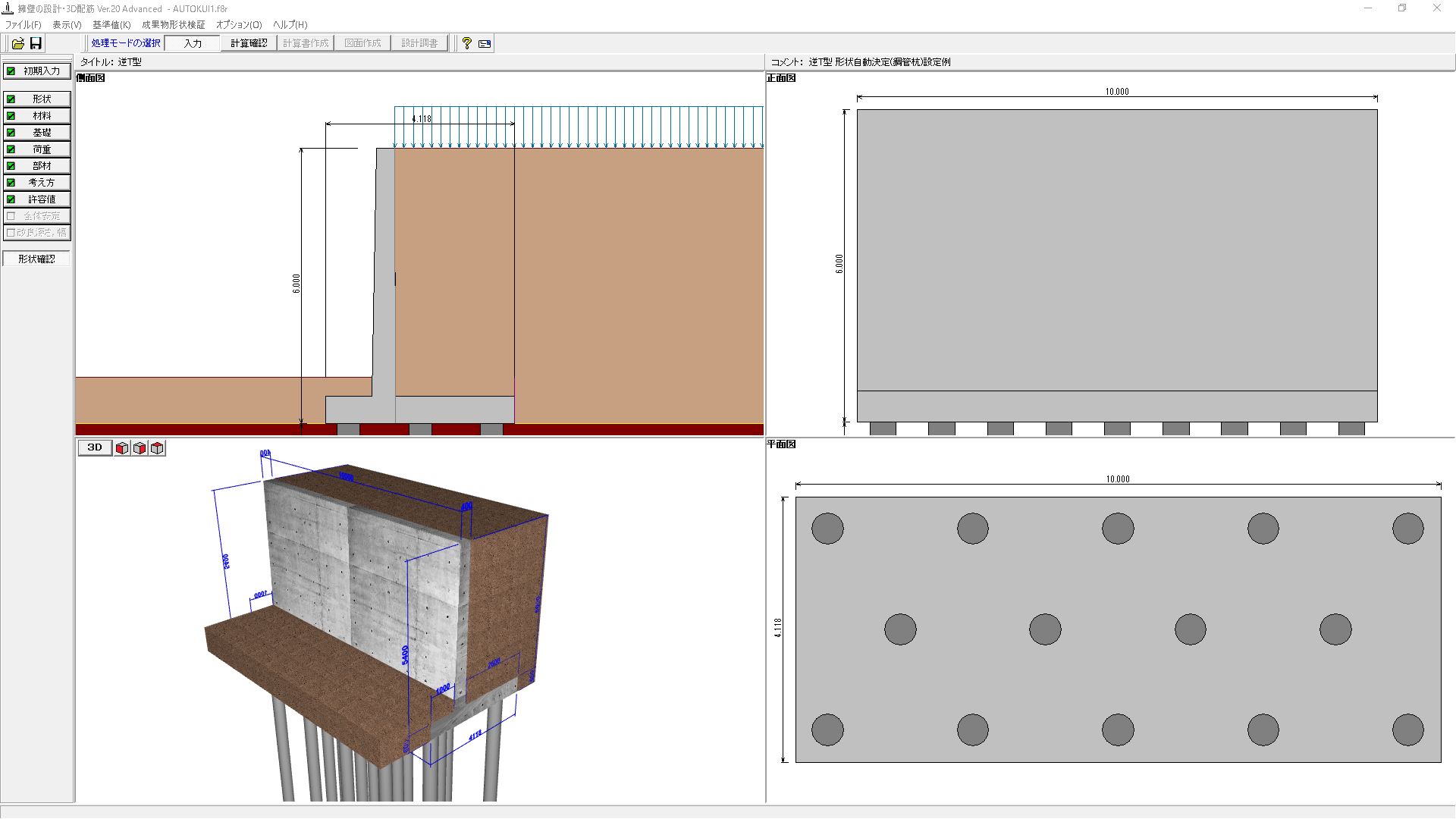Click the タイトル: 逆T型 text
The height and width of the screenshot is (819, 1456).
[x=111, y=62]
